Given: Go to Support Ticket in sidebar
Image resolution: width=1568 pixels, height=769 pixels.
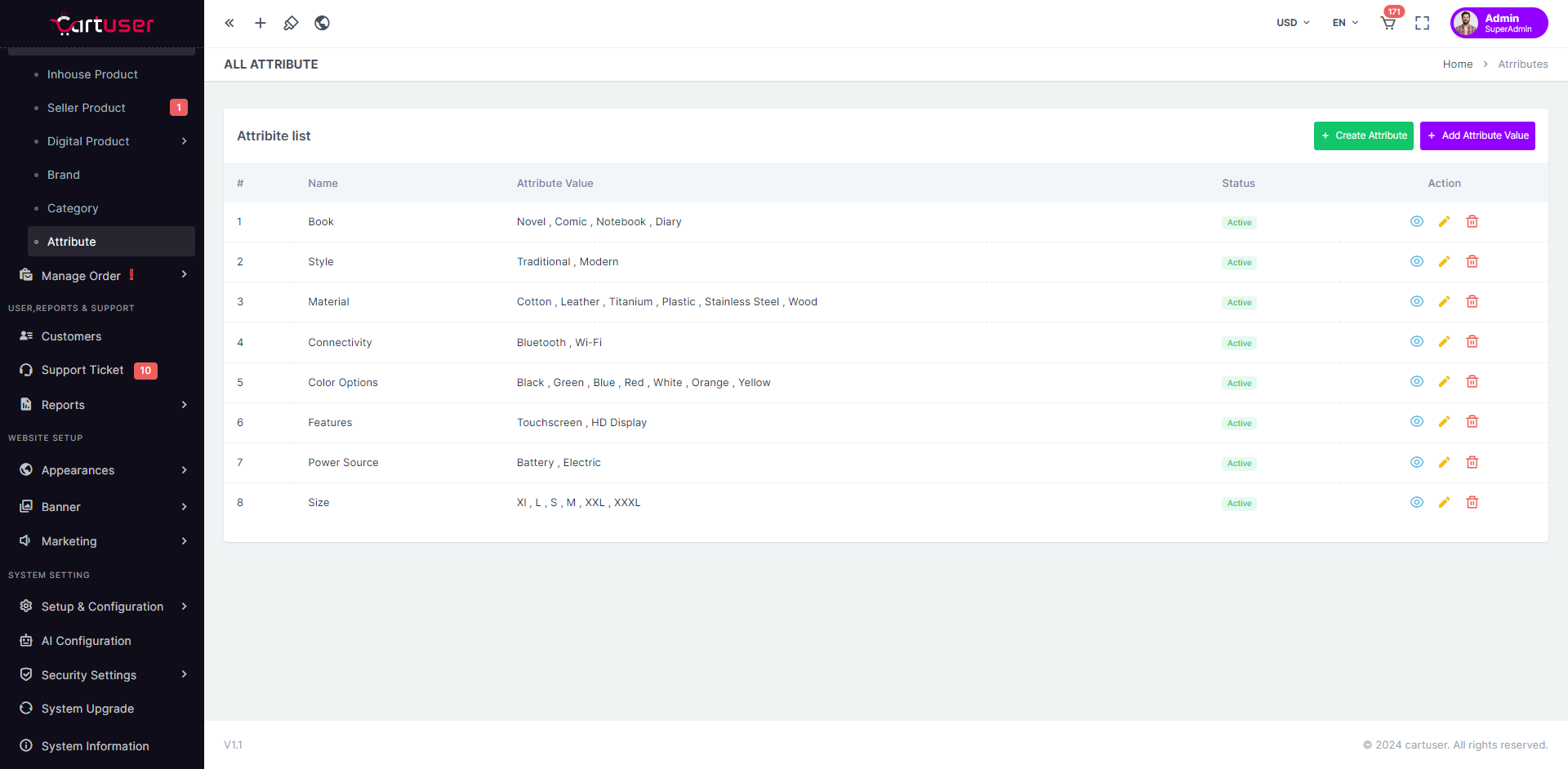Looking at the screenshot, I should 82,371.
